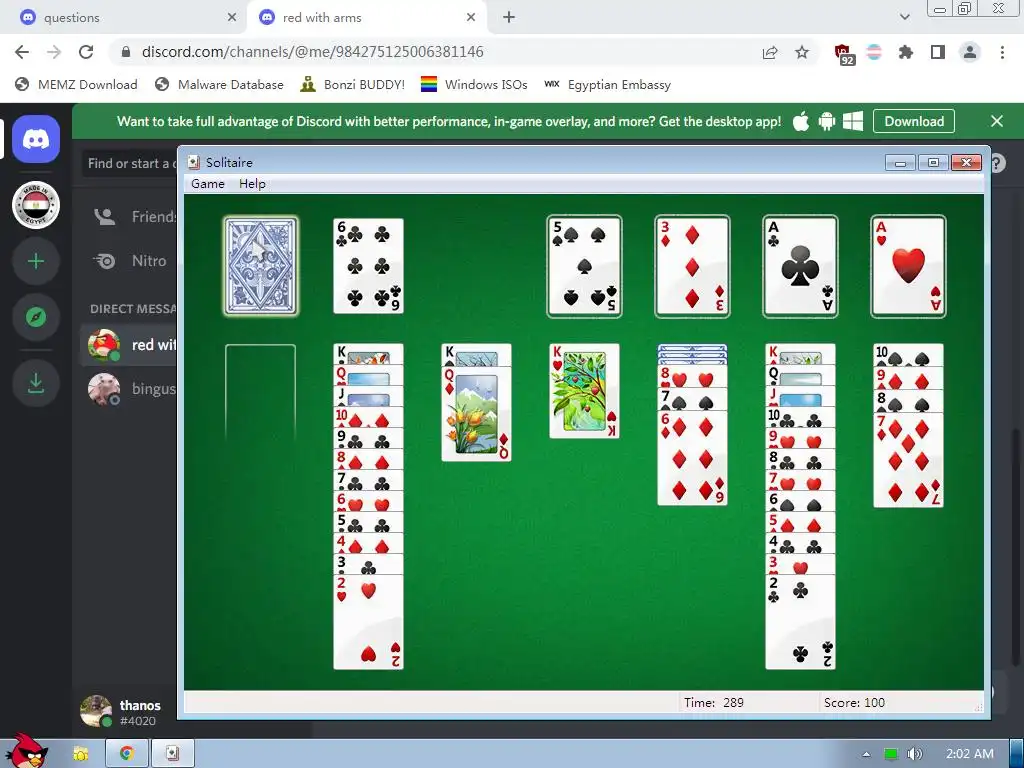Switch to the red with arms tab
Image resolution: width=1024 pixels, height=768 pixels.
tap(366, 18)
